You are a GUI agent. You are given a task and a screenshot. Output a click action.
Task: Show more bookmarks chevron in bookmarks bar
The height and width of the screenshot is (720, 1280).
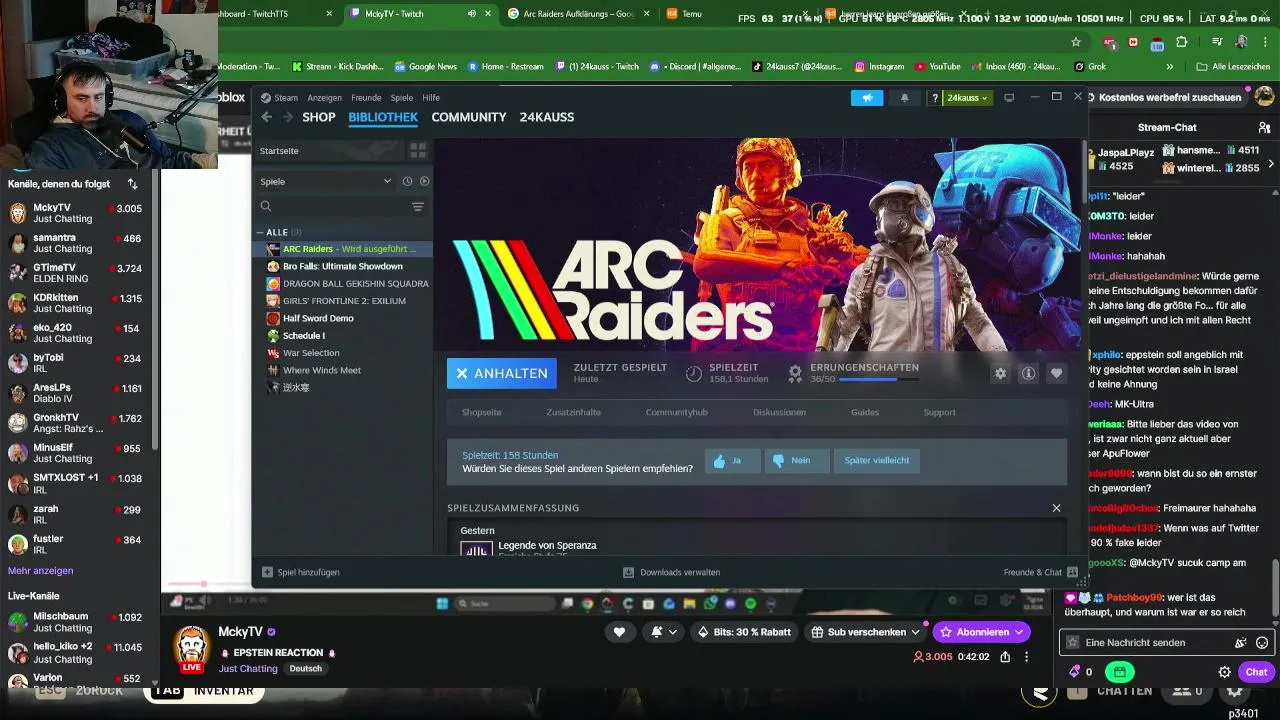pos(1170,67)
